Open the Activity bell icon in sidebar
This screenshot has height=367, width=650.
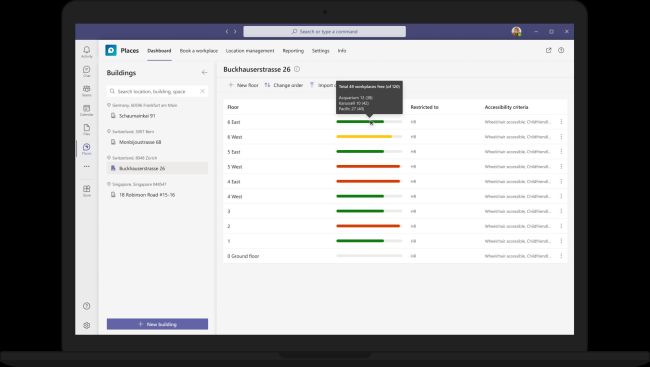87,52
